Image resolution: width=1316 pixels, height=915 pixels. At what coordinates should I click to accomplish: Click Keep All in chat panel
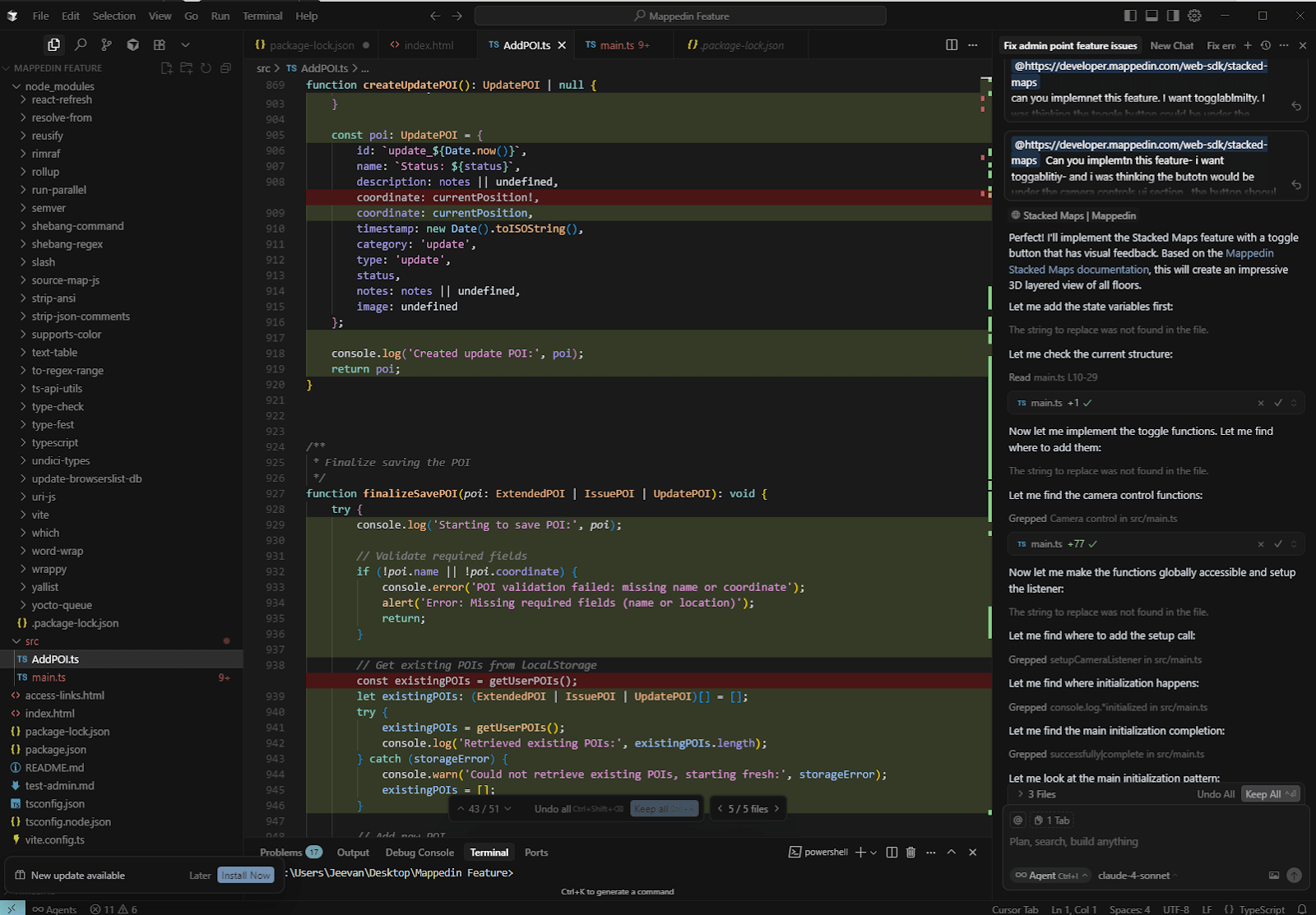[x=1271, y=794]
